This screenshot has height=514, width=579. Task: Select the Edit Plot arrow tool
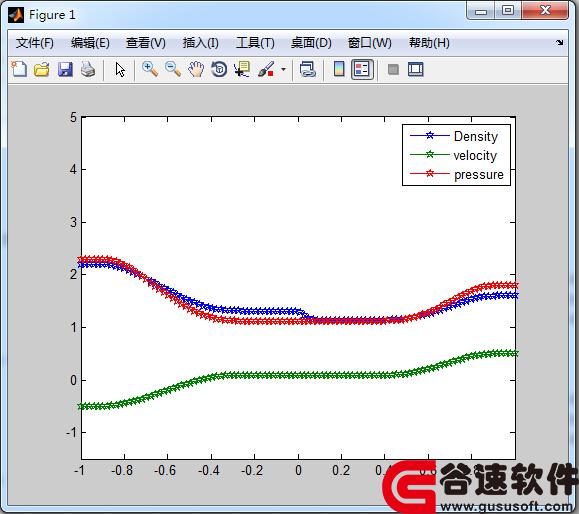pos(120,69)
